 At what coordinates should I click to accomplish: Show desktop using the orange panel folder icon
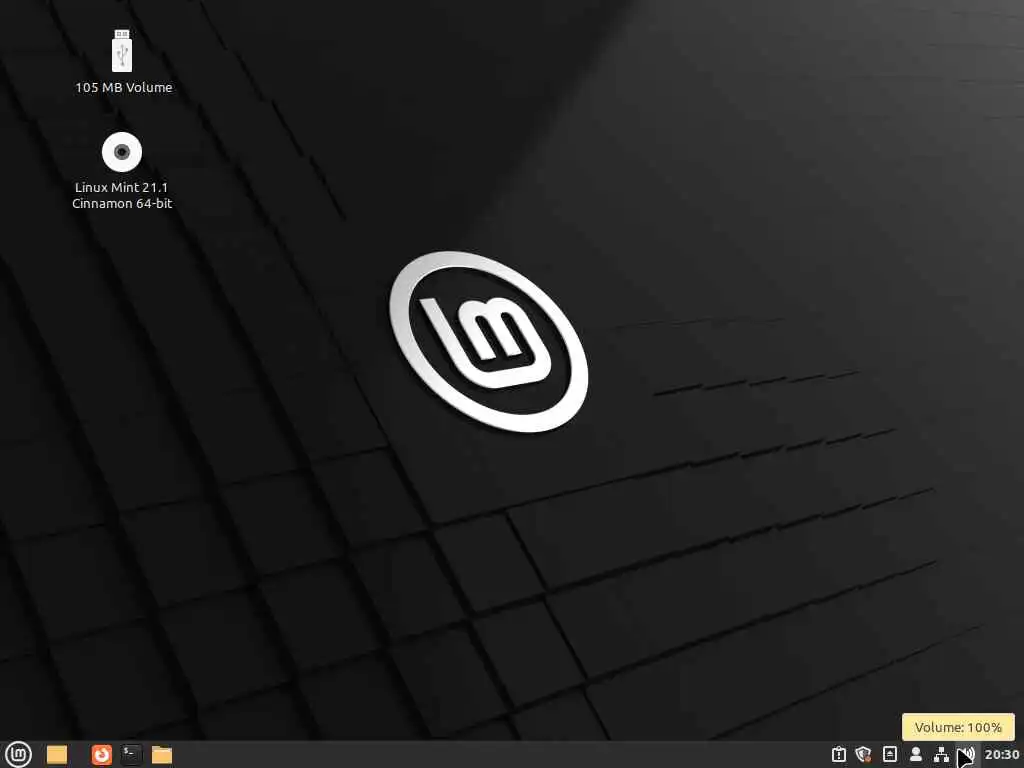pyautogui.click(x=57, y=755)
